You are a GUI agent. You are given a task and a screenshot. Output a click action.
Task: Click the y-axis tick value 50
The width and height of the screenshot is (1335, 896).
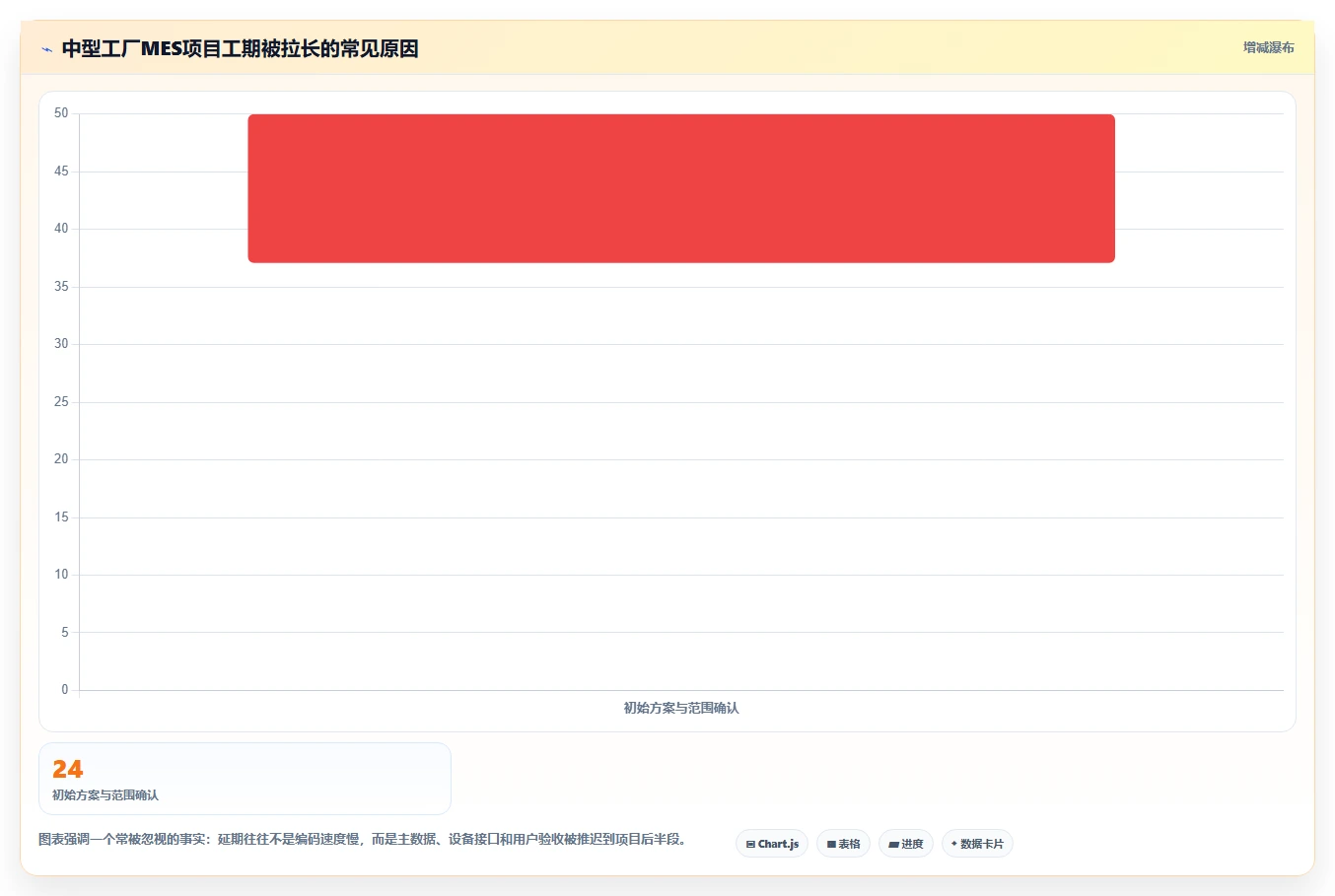[x=61, y=113]
